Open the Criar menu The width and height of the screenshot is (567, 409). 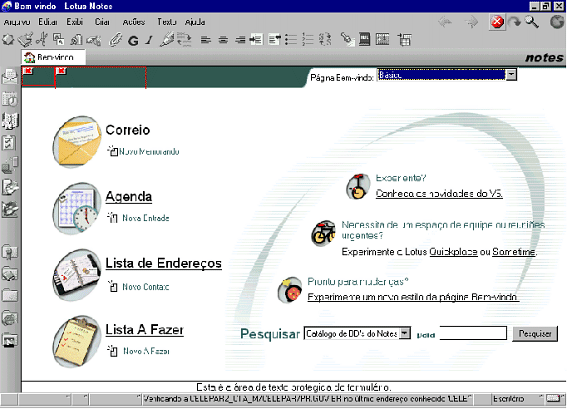click(102, 22)
